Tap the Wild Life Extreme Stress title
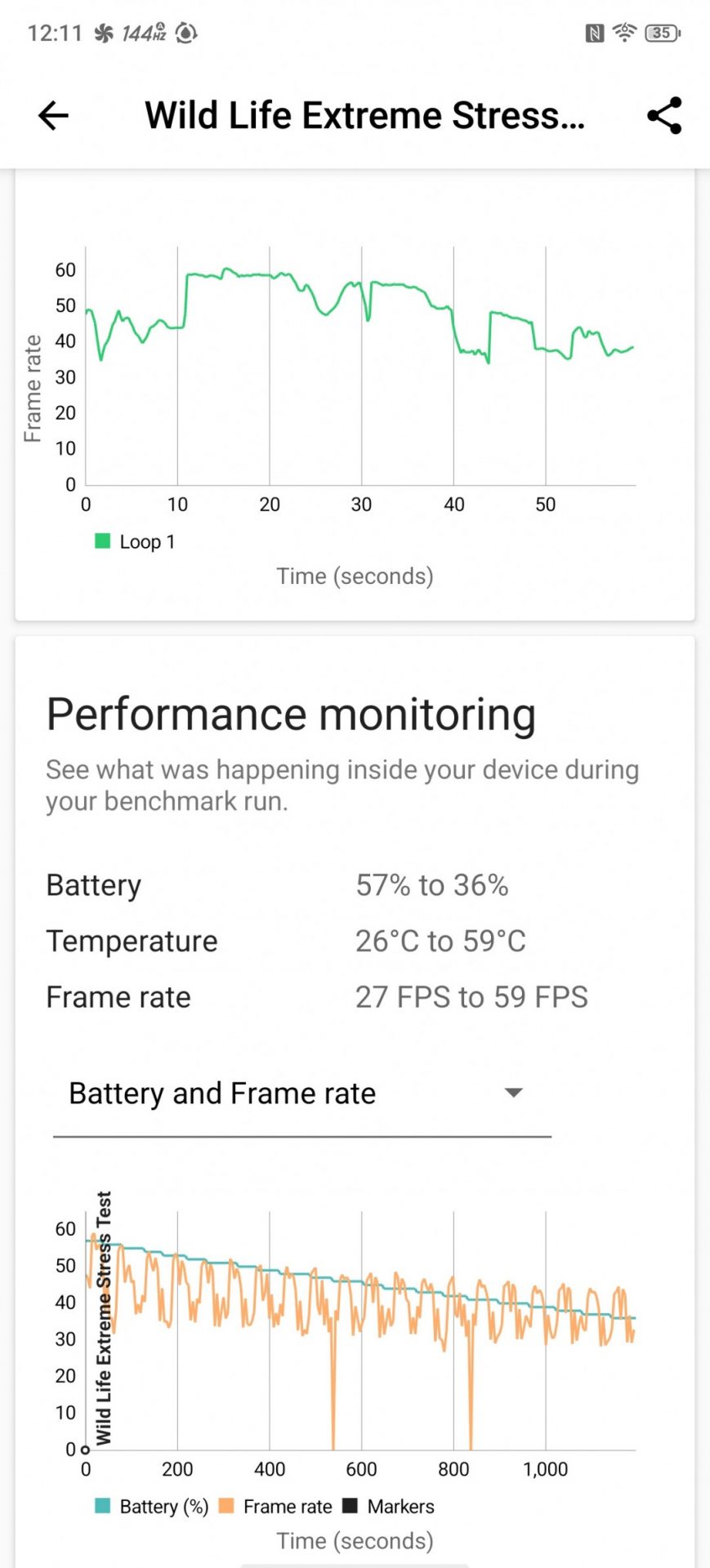The image size is (710, 1568). (364, 115)
